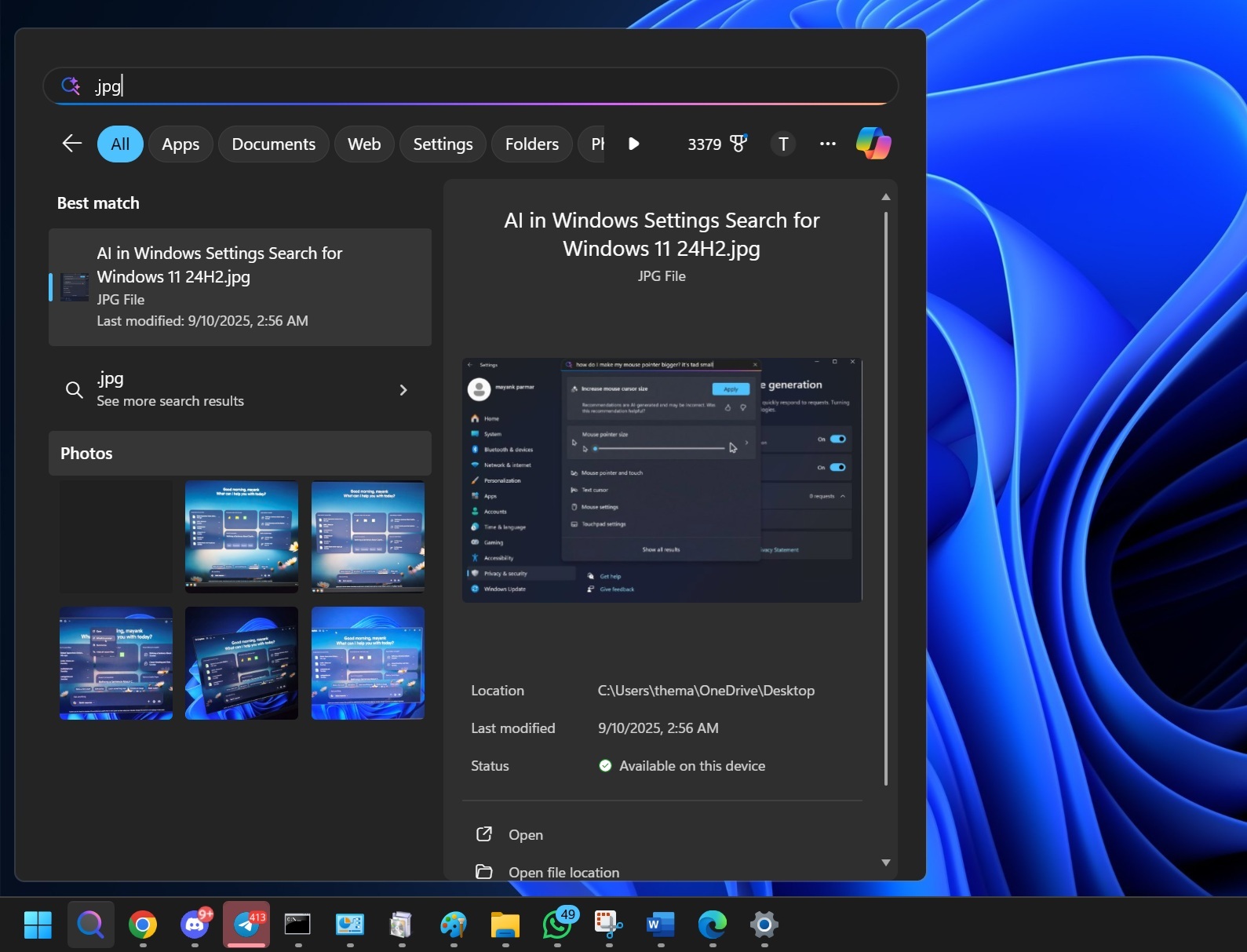Expand .jpg see more results chevron

click(403, 390)
